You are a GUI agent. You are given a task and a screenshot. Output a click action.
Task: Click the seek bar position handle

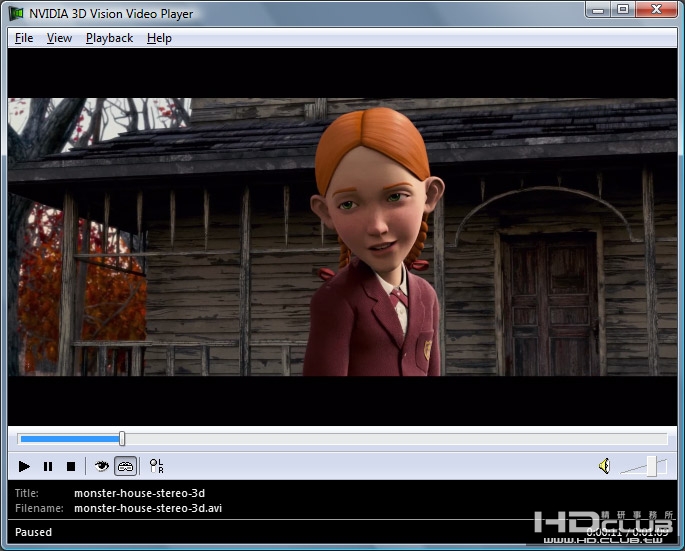(122, 439)
